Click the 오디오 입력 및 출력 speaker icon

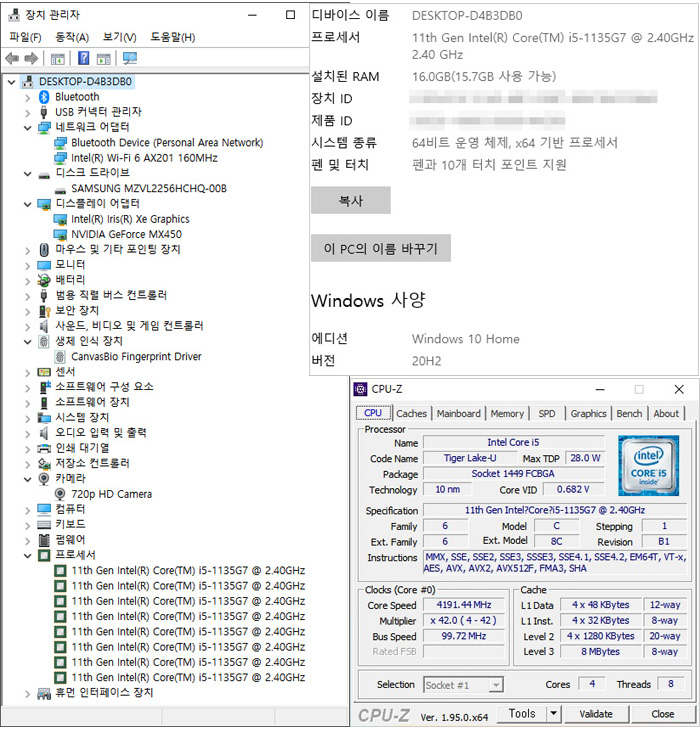(x=44, y=433)
